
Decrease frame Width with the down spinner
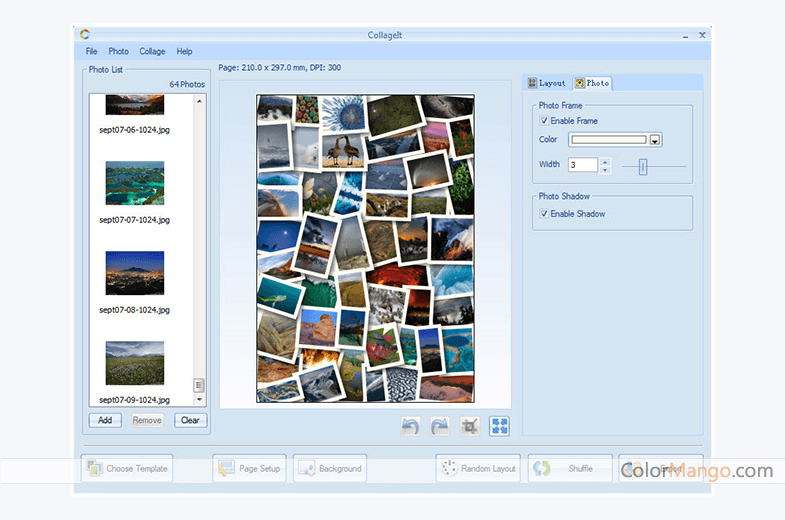pos(605,169)
